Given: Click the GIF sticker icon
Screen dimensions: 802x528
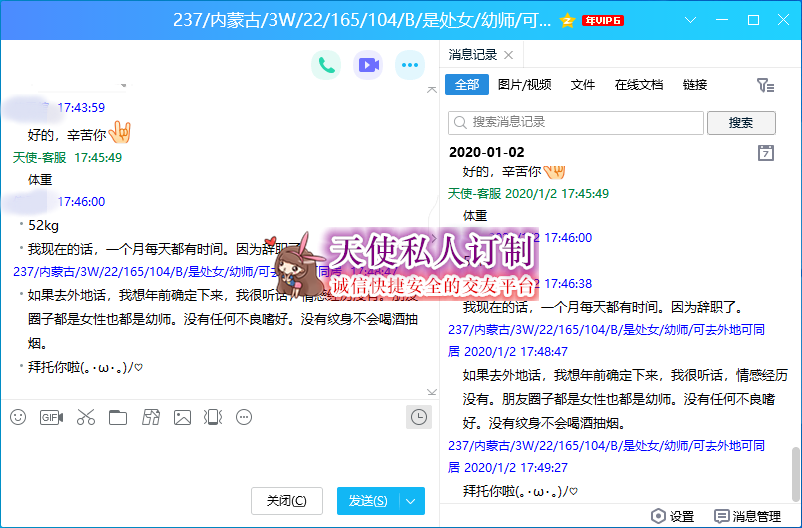Looking at the screenshot, I should pos(51,417).
